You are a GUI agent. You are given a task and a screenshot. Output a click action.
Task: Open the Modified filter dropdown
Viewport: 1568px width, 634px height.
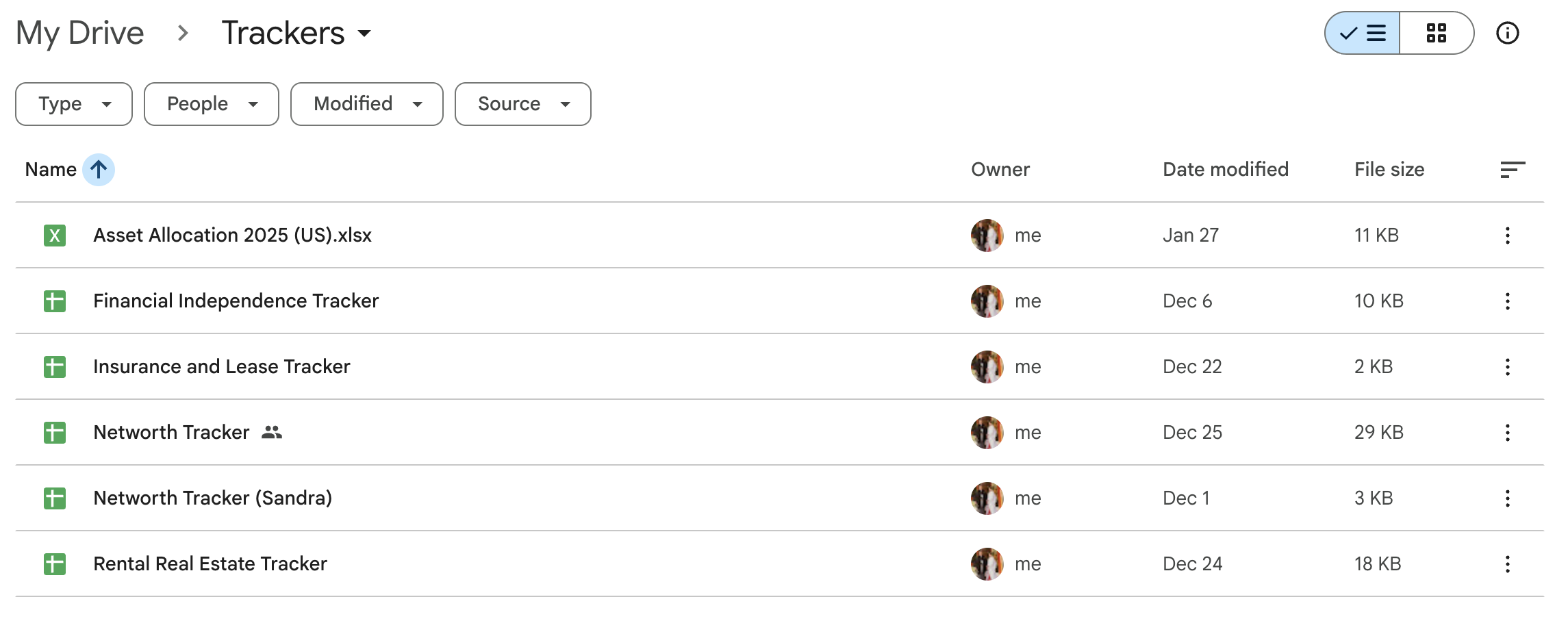(x=366, y=104)
